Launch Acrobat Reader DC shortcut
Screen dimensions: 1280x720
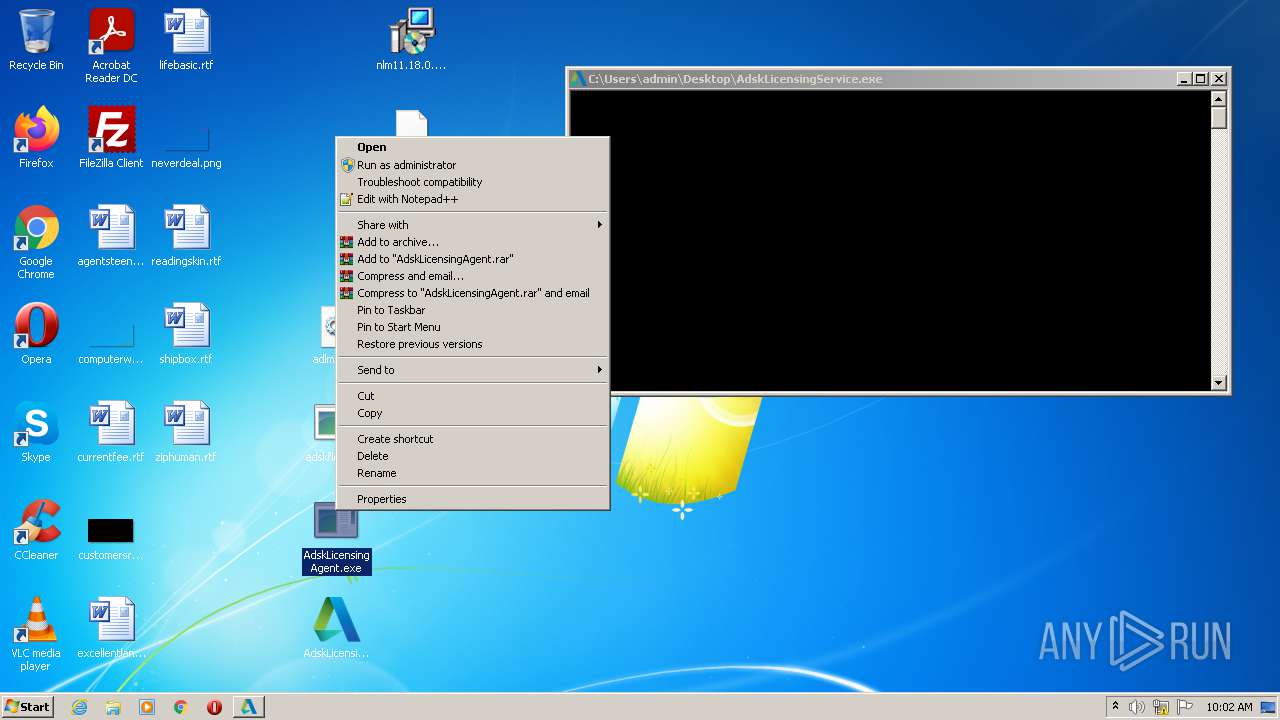click(x=111, y=46)
